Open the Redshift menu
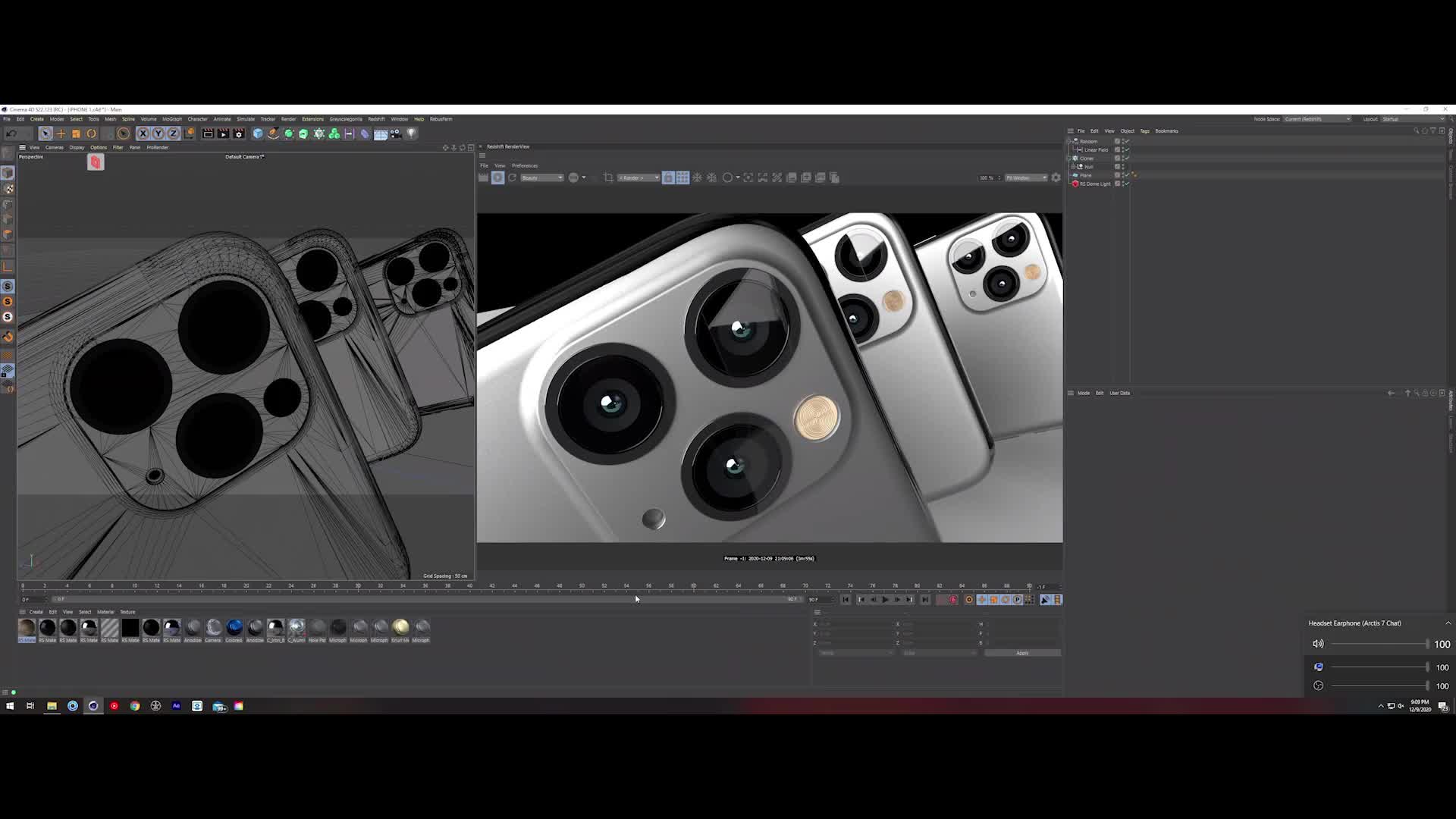Viewport: 1456px width, 819px height. (376, 119)
